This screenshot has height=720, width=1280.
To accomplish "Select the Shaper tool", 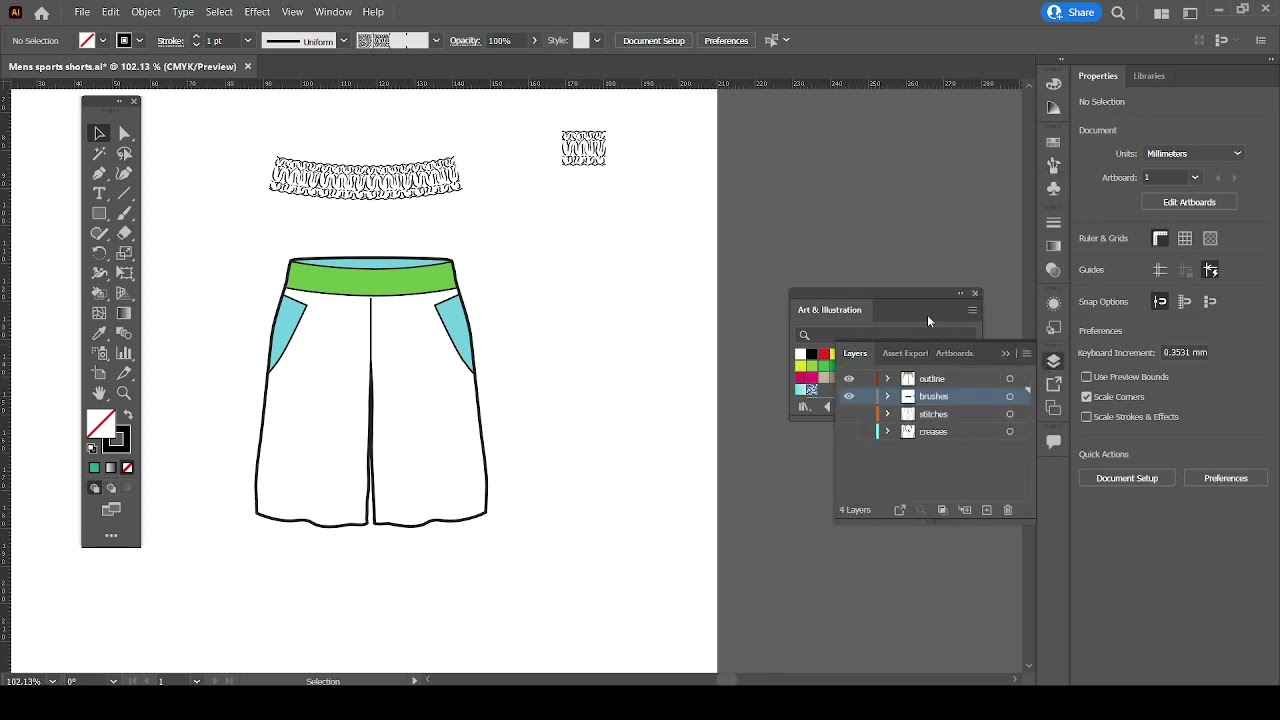I will 99,234.
